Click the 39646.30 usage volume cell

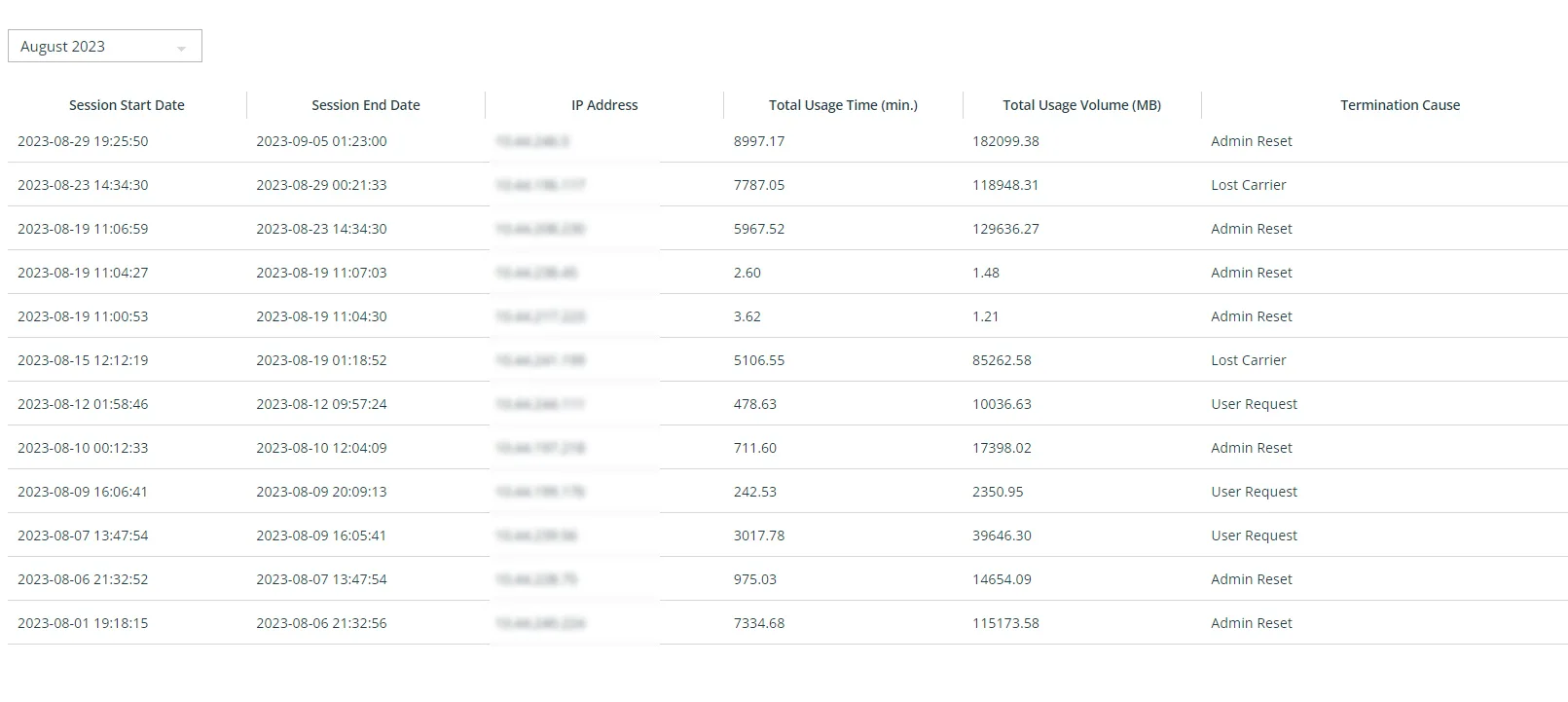coord(1002,536)
